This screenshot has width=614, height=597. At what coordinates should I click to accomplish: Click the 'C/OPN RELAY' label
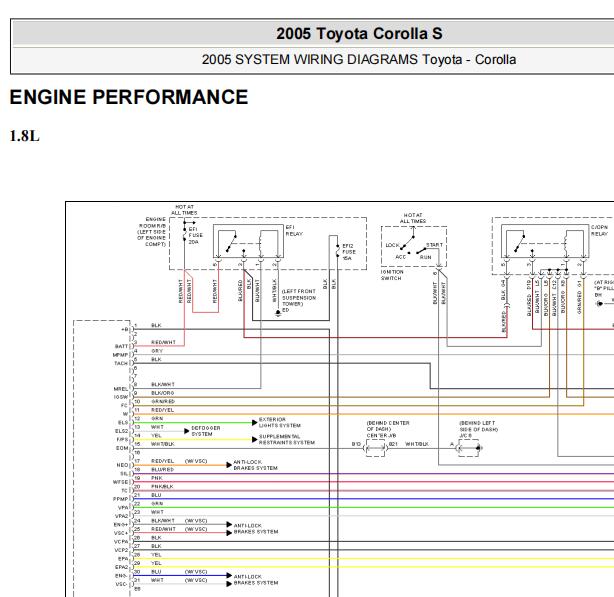[x=600, y=230]
